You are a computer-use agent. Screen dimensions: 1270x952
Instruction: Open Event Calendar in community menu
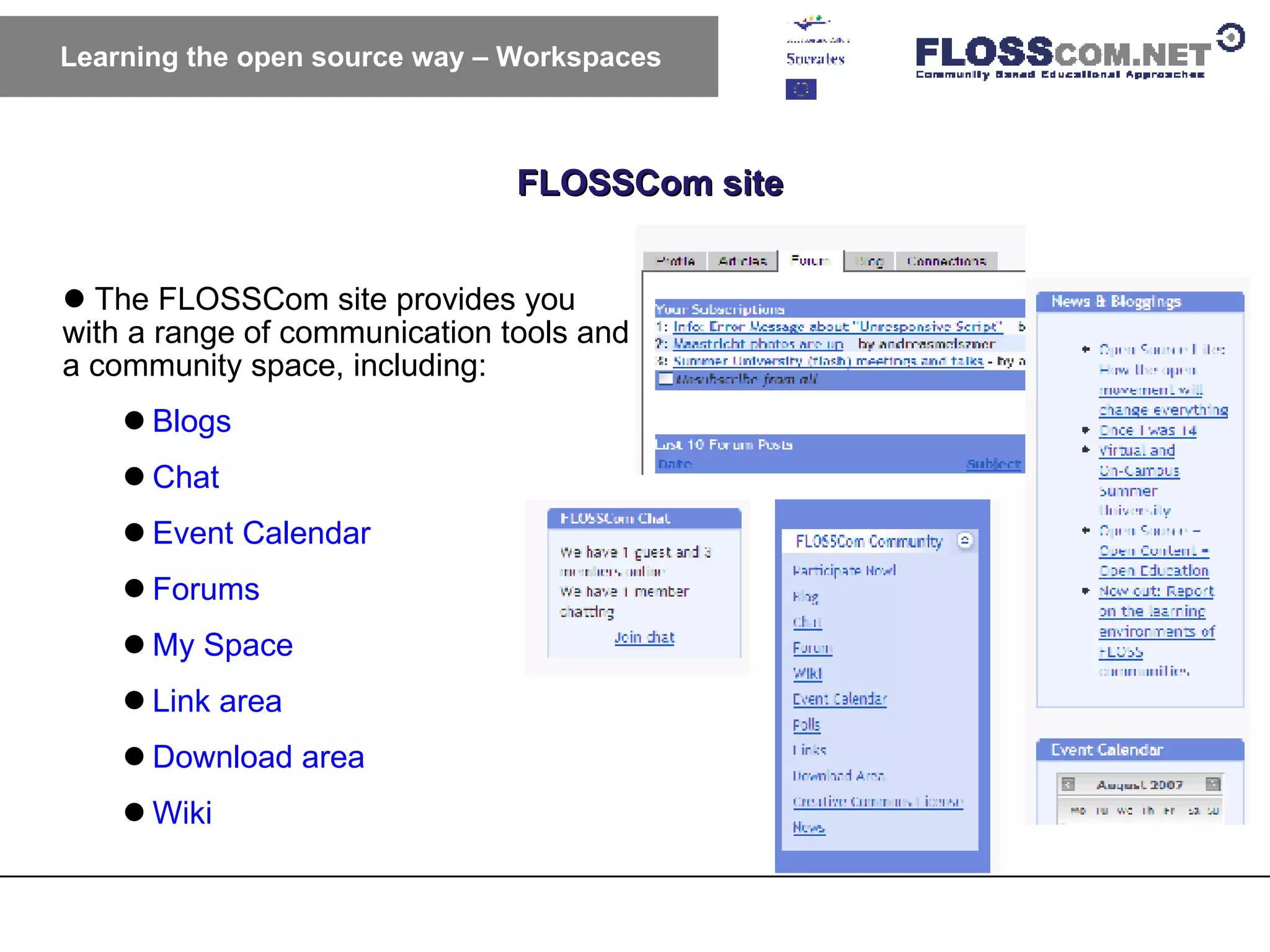point(840,699)
